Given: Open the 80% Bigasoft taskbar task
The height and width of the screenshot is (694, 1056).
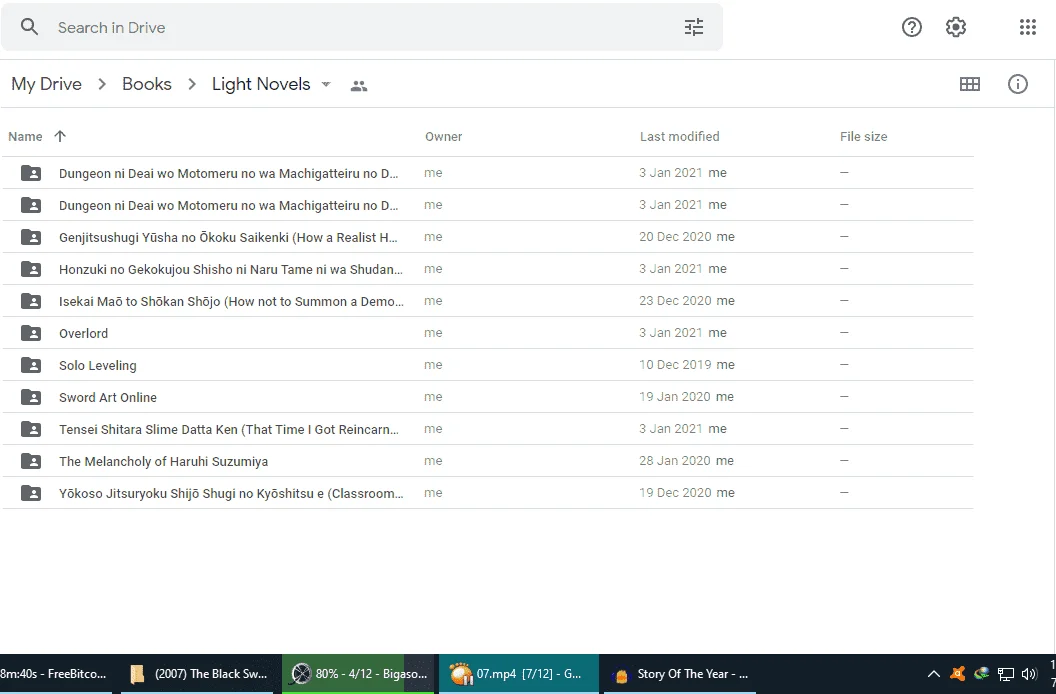Looking at the screenshot, I should [x=358, y=674].
